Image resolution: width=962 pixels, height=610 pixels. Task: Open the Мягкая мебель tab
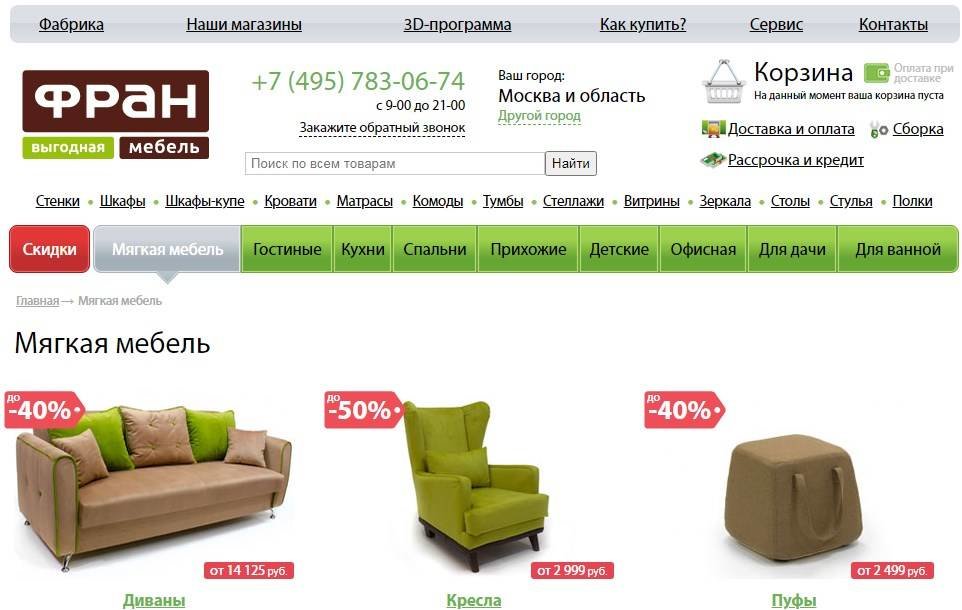(167, 249)
